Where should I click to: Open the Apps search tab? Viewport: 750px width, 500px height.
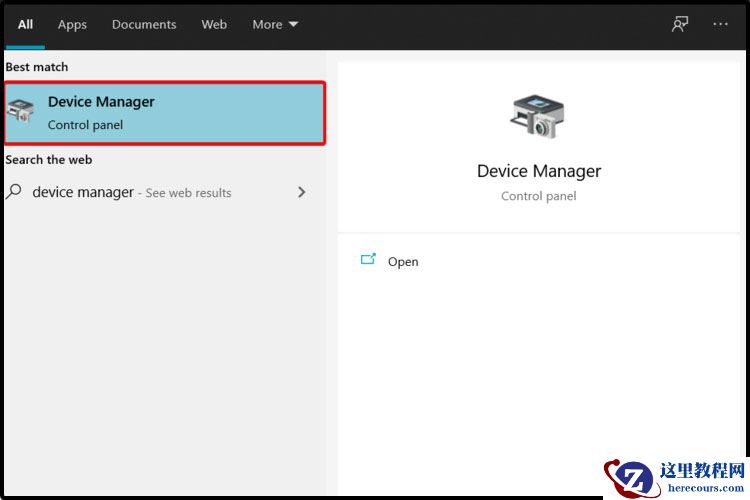pos(72,24)
